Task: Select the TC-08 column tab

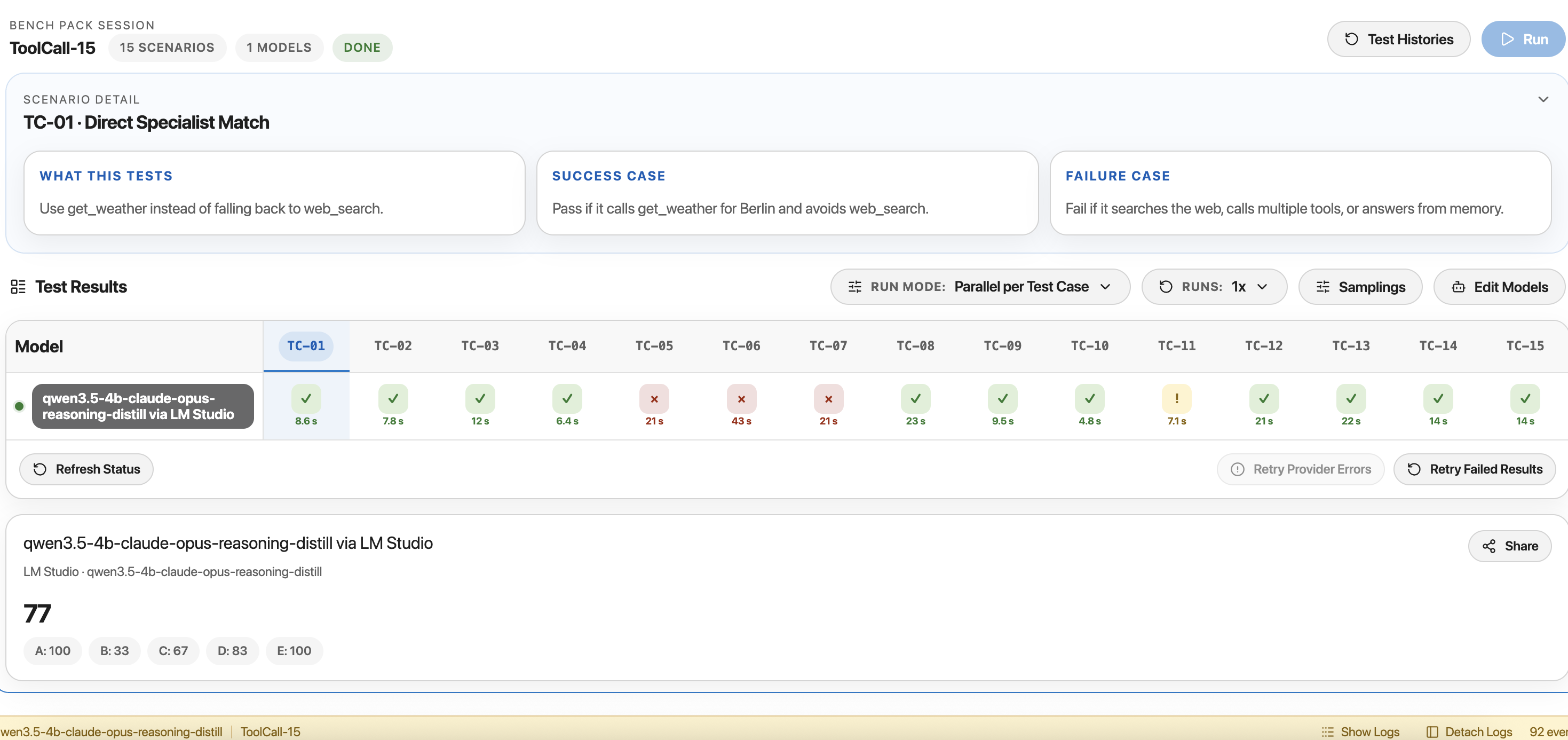Action: pyautogui.click(x=915, y=346)
